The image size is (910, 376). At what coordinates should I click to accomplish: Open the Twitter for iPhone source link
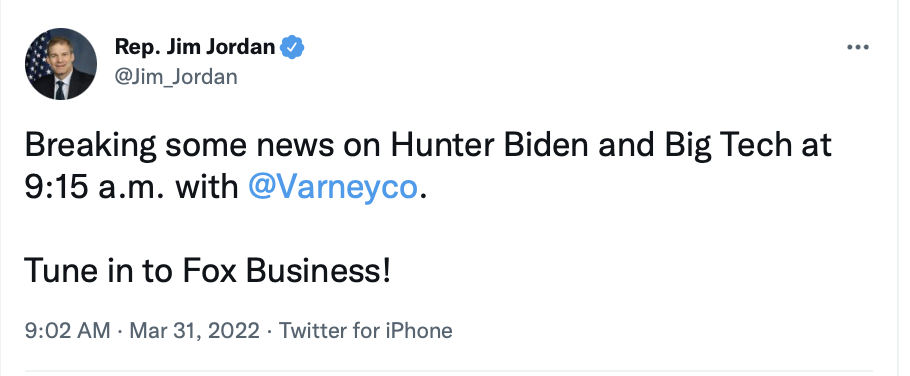366,331
